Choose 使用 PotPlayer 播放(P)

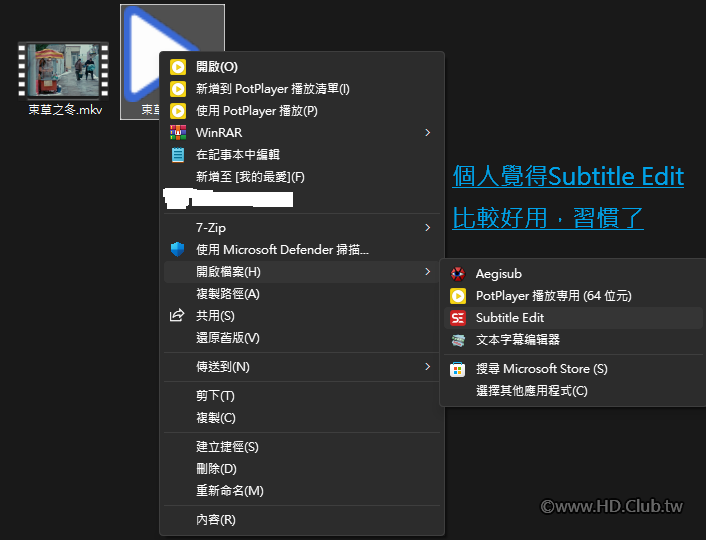coord(302,111)
